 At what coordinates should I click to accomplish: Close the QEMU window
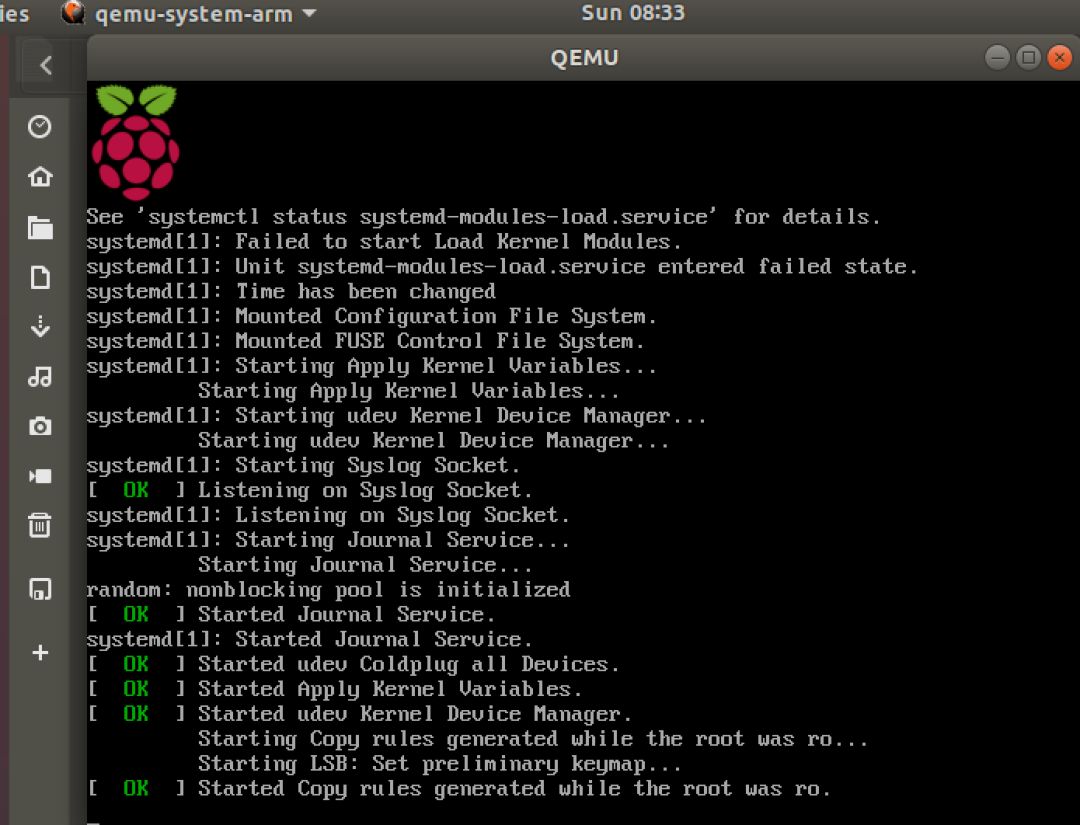[1059, 57]
